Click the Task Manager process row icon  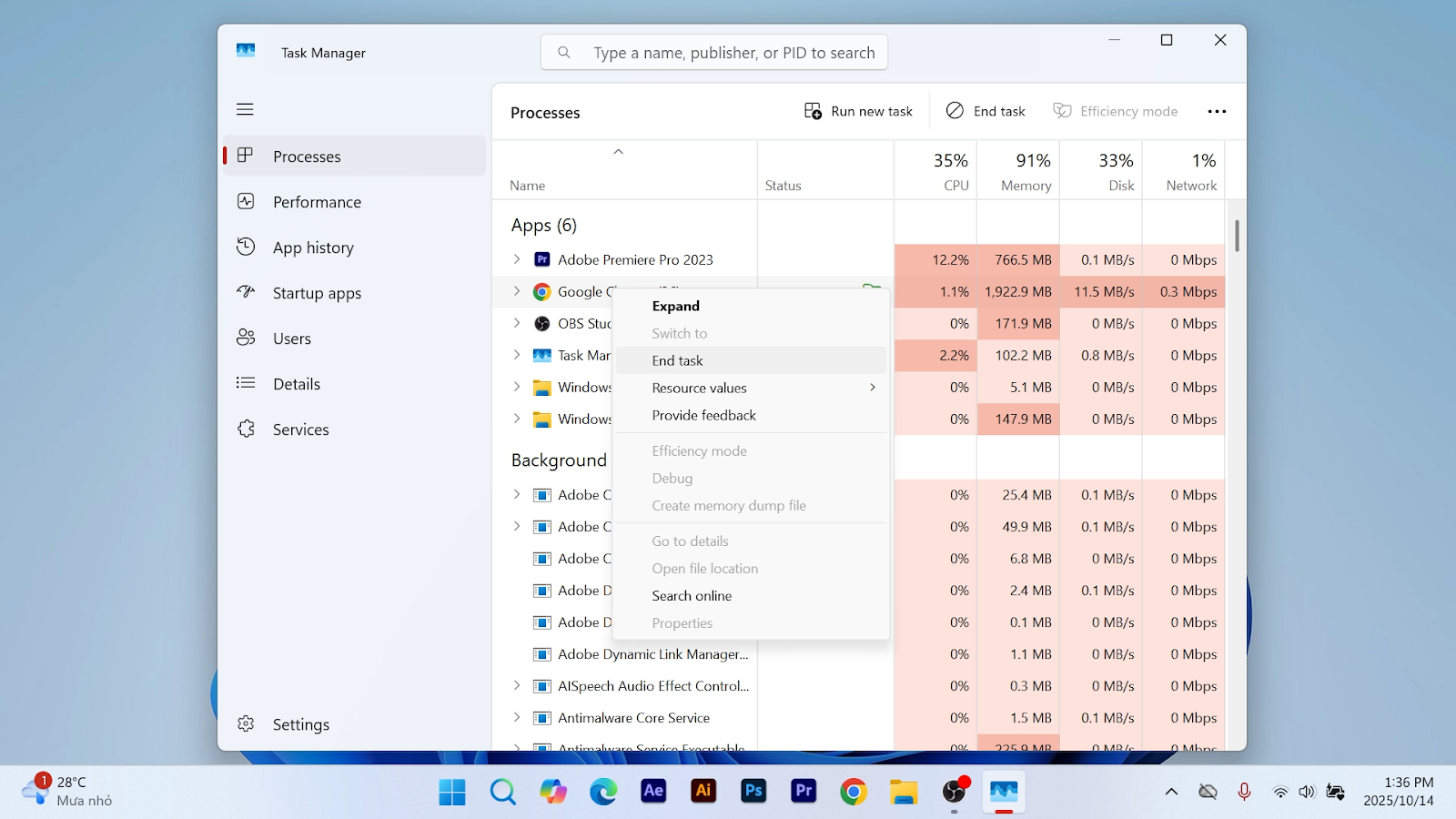pyautogui.click(x=541, y=355)
